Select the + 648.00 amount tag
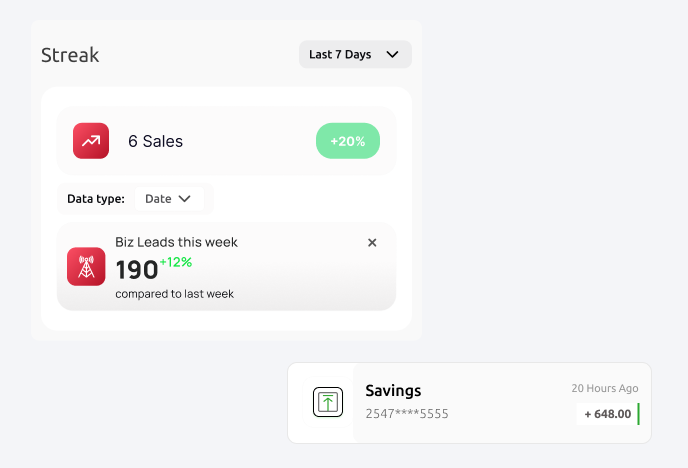688x468 pixels. pyautogui.click(x=607, y=414)
